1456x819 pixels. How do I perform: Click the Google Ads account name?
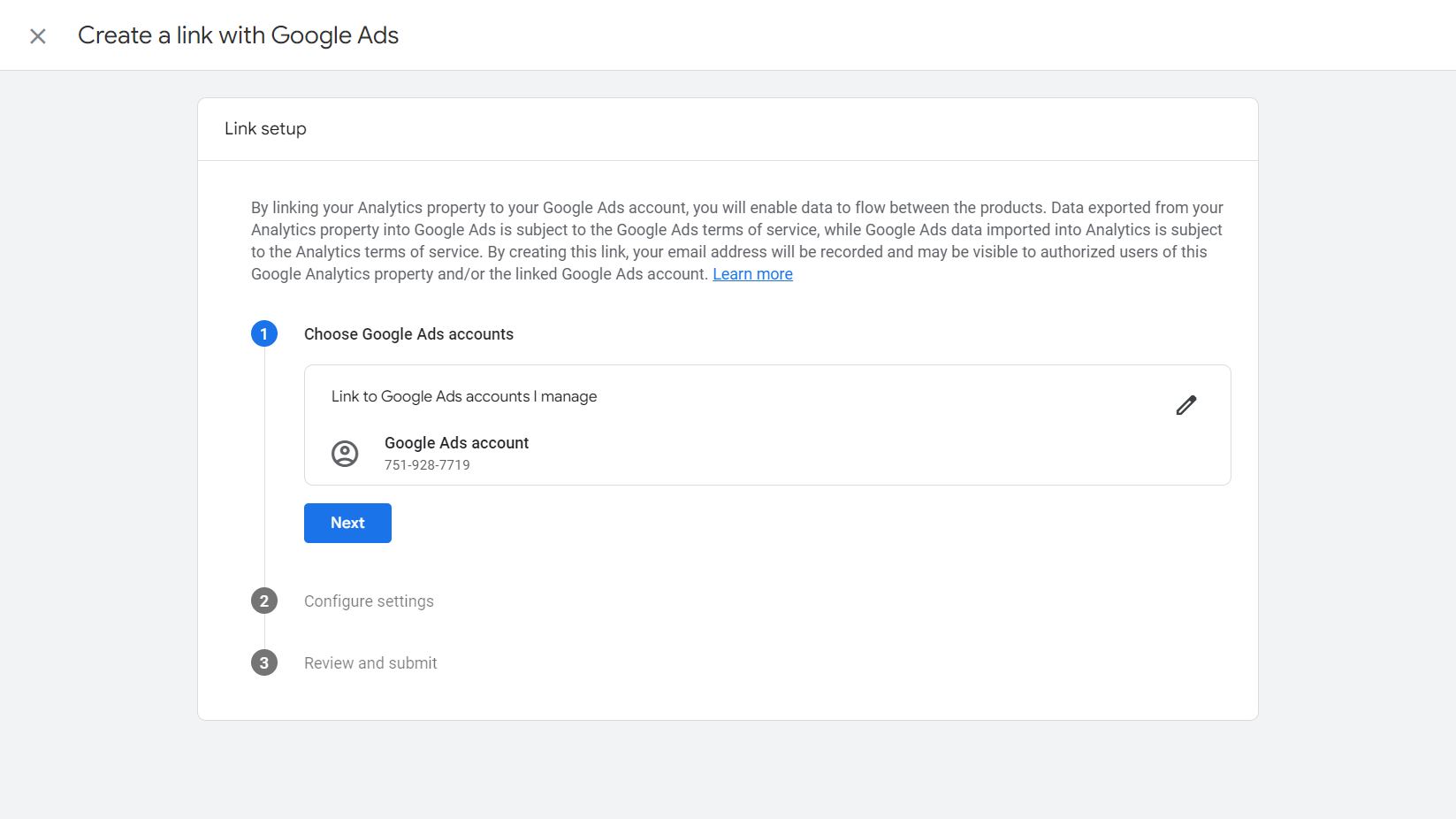456,443
